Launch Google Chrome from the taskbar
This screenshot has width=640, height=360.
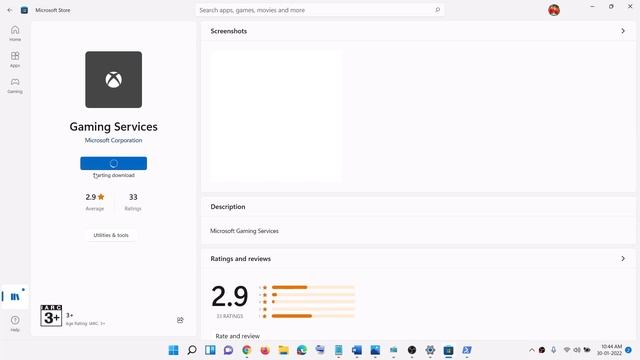pos(247,350)
